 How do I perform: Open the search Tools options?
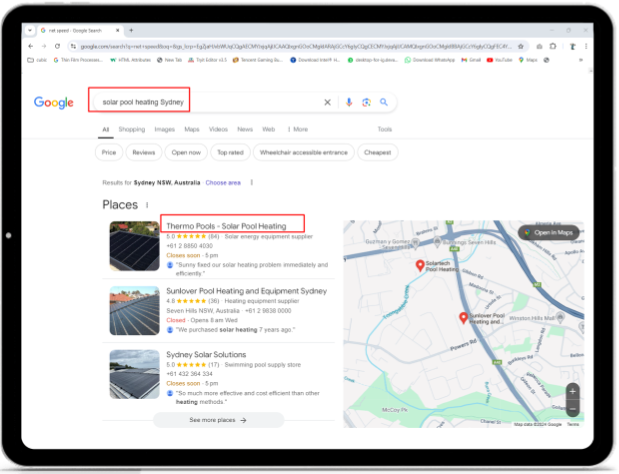pos(385,129)
